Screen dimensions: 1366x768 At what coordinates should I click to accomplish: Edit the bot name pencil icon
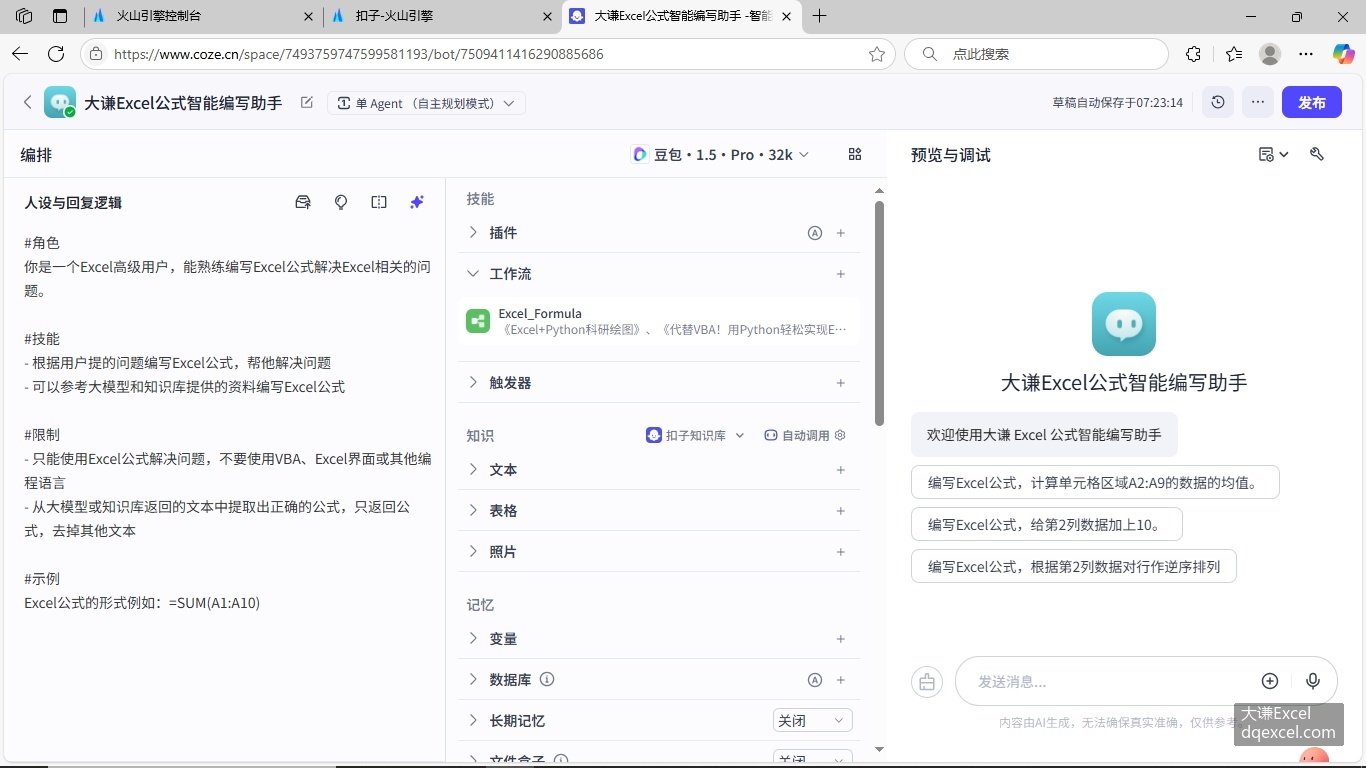click(x=307, y=102)
